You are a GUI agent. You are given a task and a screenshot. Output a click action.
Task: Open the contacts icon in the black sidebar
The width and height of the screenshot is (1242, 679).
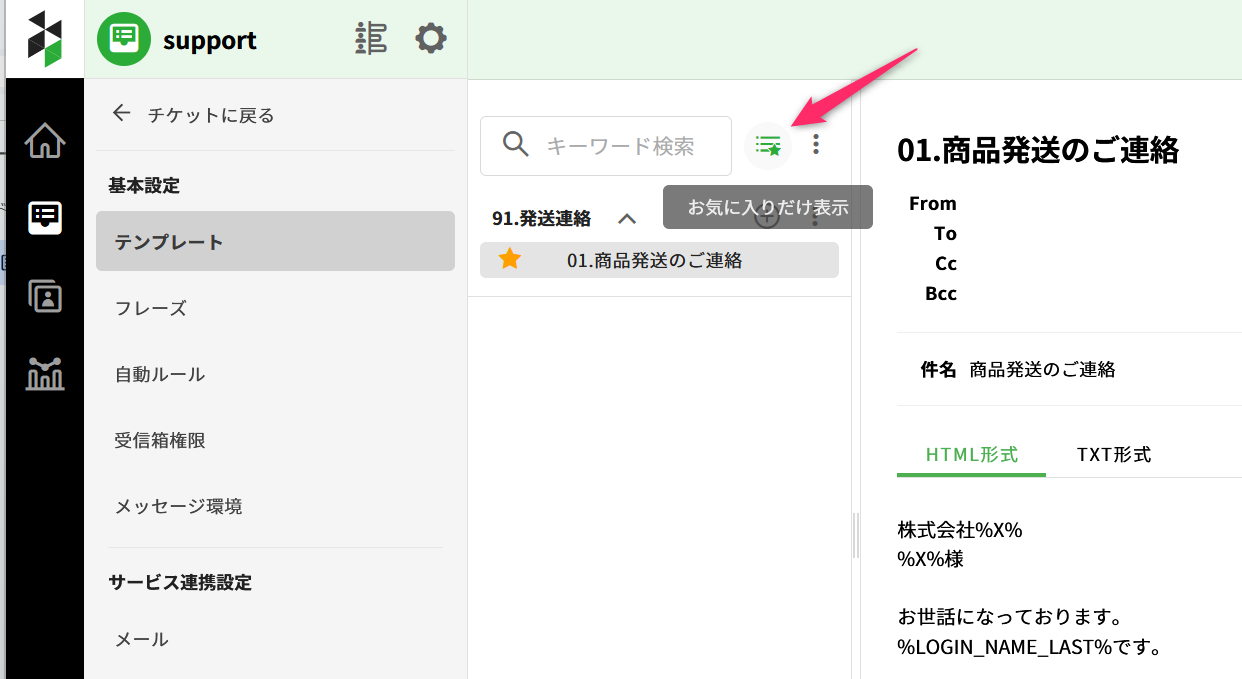pyautogui.click(x=45, y=296)
